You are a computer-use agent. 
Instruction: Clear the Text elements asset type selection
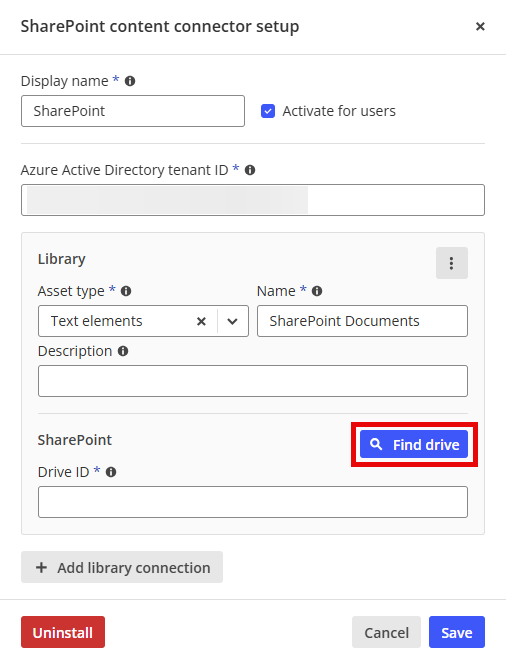click(x=202, y=321)
